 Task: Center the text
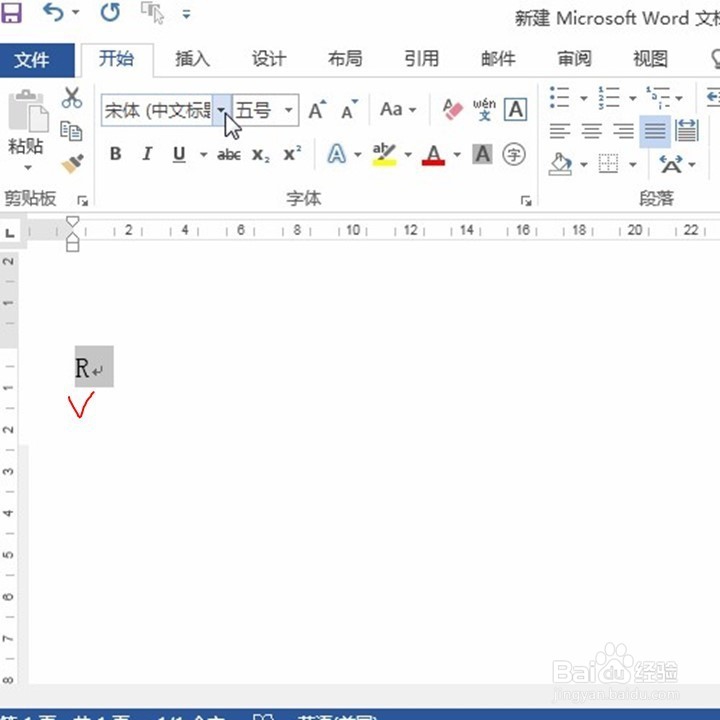click(591, 131)
